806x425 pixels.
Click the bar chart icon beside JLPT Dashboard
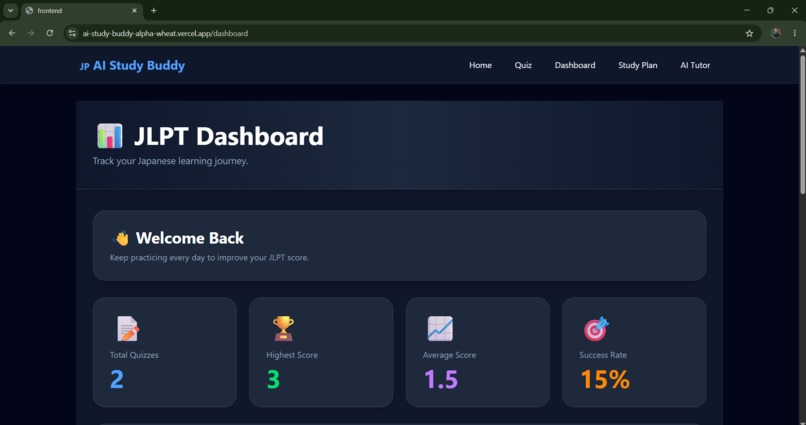point(109,136)
